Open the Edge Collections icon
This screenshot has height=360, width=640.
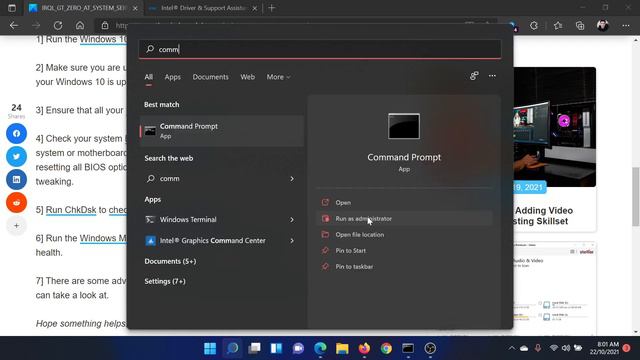coord(580,25)
